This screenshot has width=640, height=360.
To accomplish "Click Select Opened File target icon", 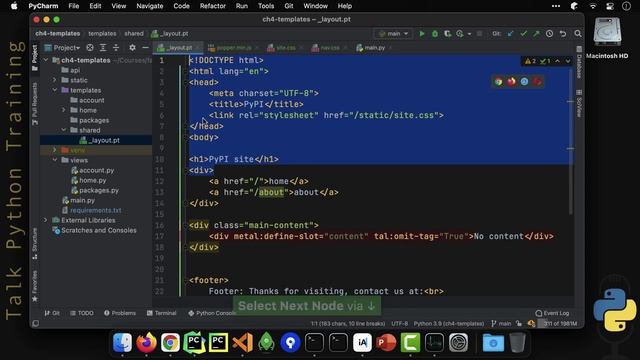I will click(x=90, y=48).
